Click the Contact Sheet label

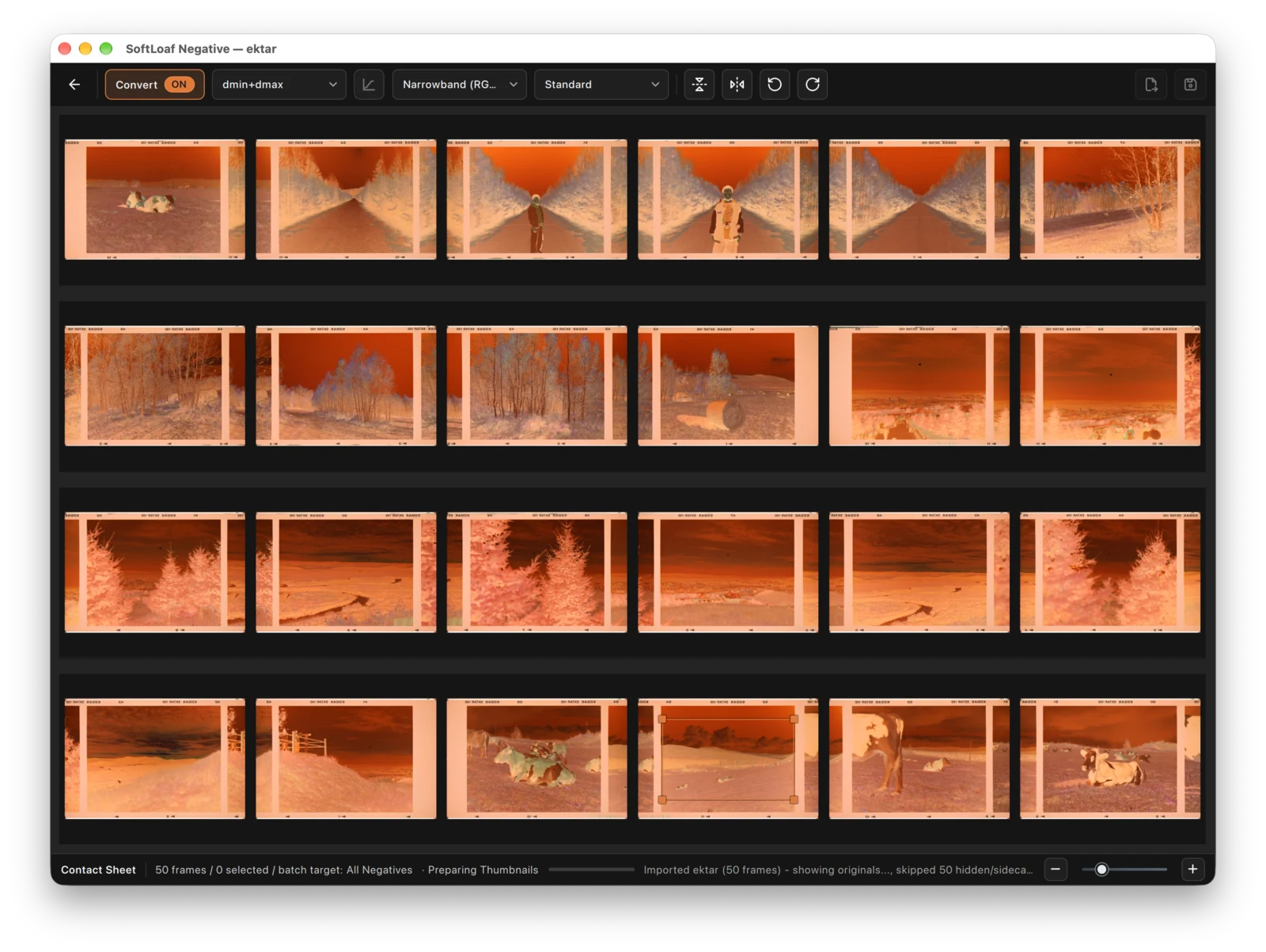[98, 870]
